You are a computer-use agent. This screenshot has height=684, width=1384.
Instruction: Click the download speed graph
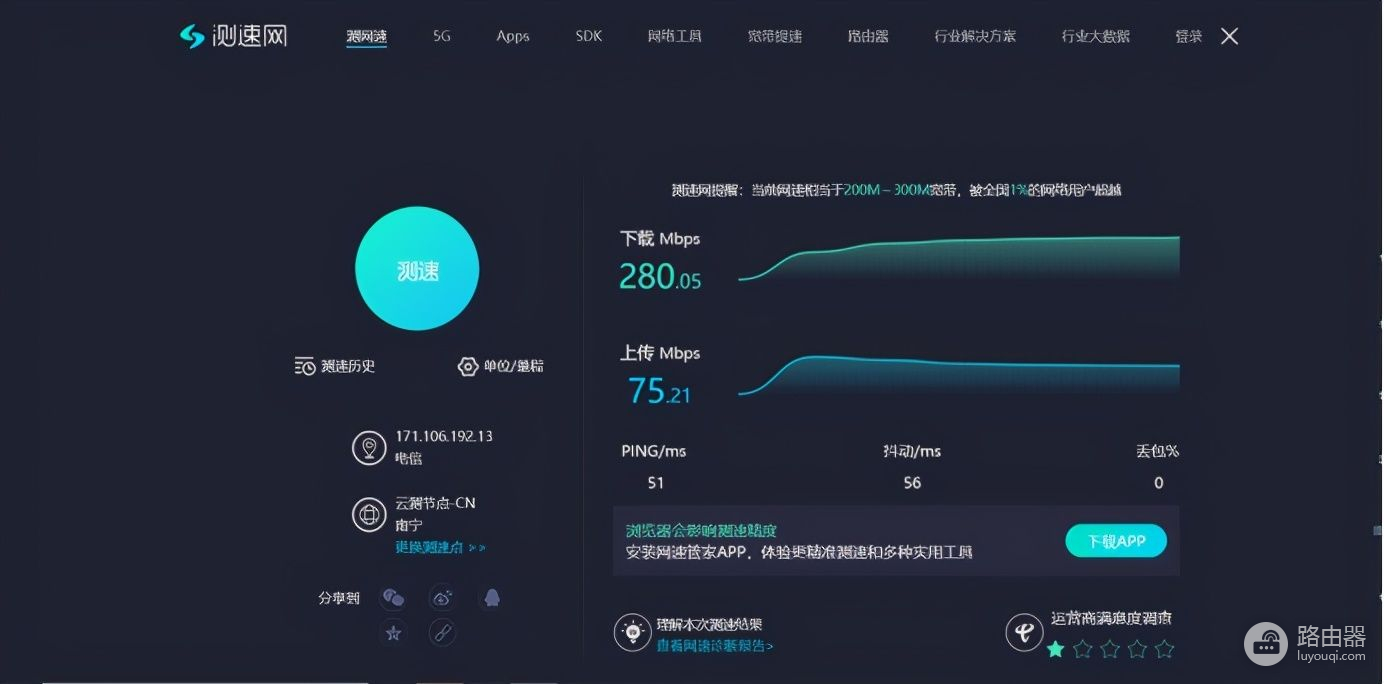(959, 259)
